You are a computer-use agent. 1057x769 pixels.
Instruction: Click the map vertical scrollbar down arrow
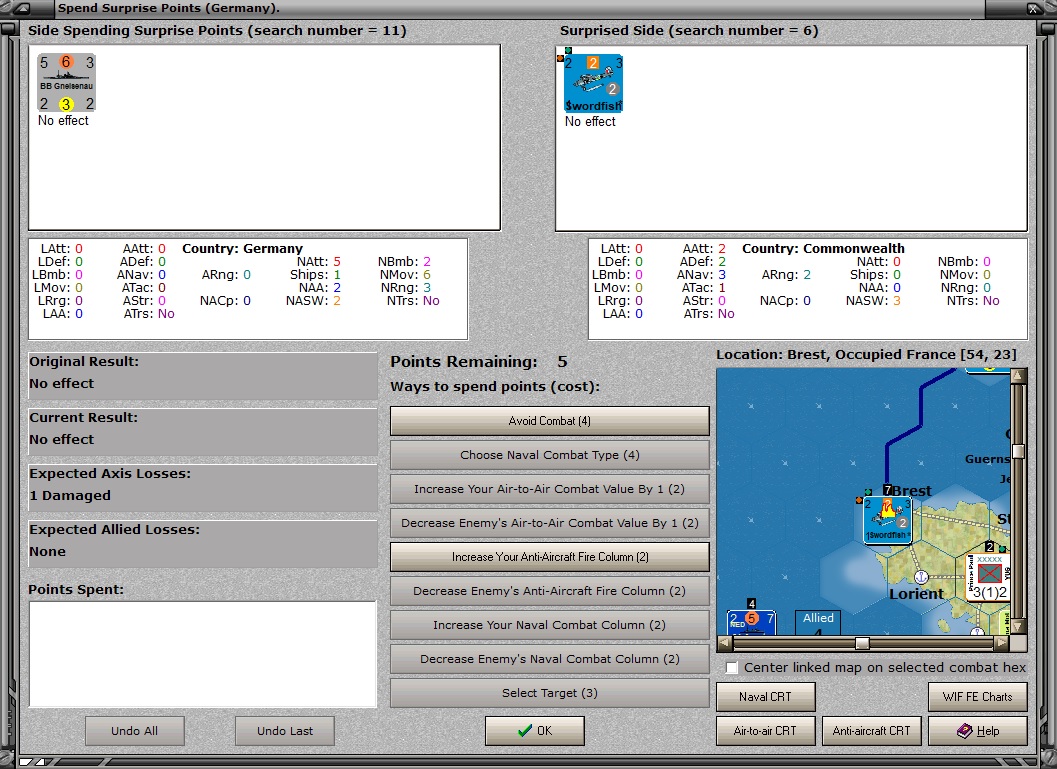coord(1018,627)
